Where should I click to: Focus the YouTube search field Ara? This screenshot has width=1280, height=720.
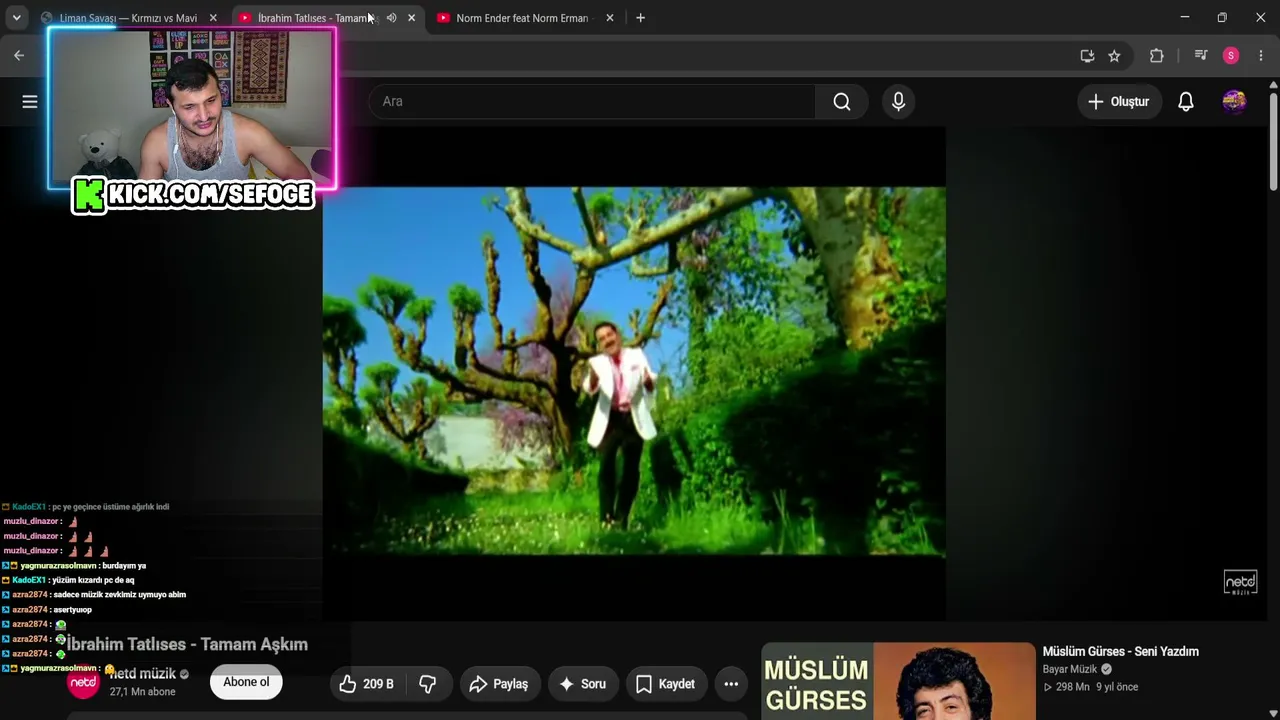click(592, 101)
